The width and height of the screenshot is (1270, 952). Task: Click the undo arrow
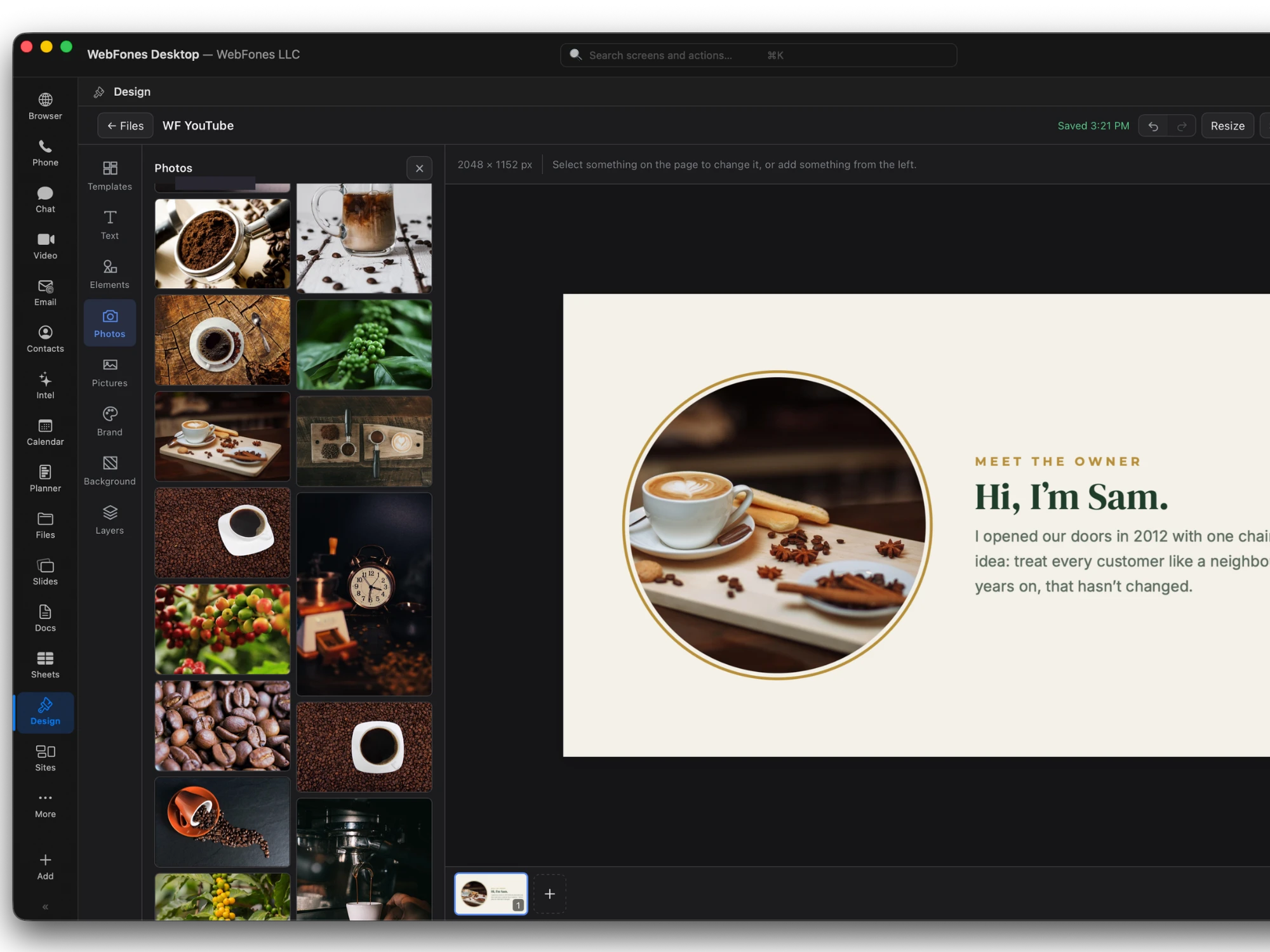[x=1153, y=126]
